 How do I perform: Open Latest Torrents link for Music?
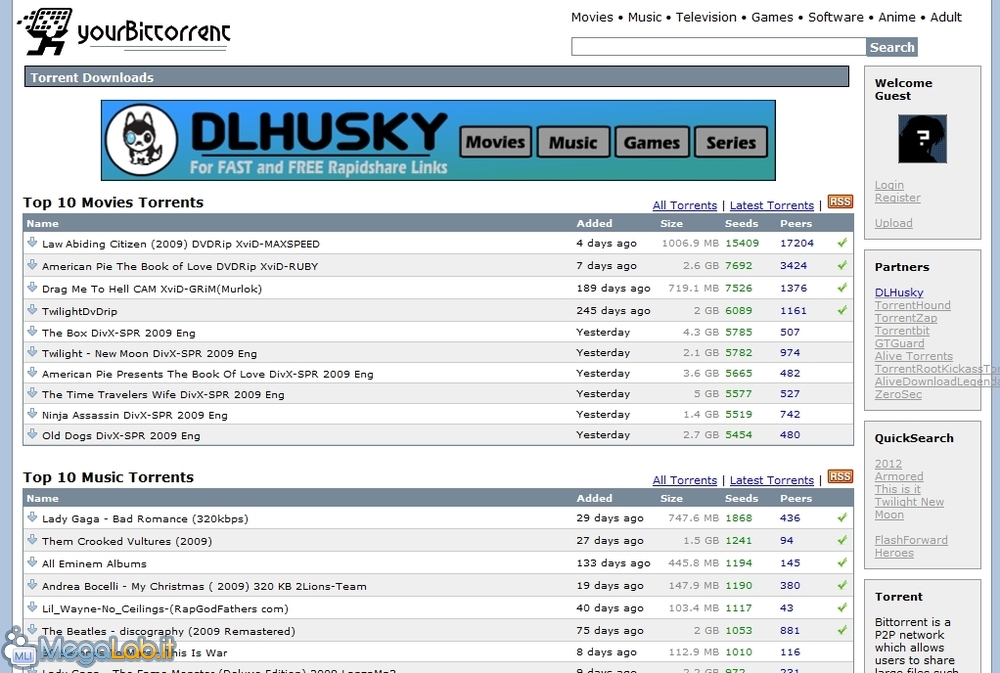[x=772, y=480]
